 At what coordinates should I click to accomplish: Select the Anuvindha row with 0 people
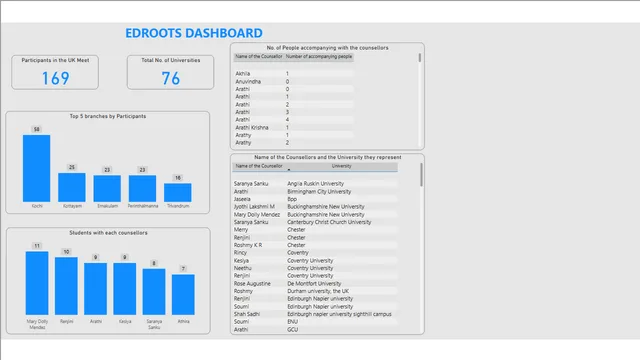pos(293,81)
